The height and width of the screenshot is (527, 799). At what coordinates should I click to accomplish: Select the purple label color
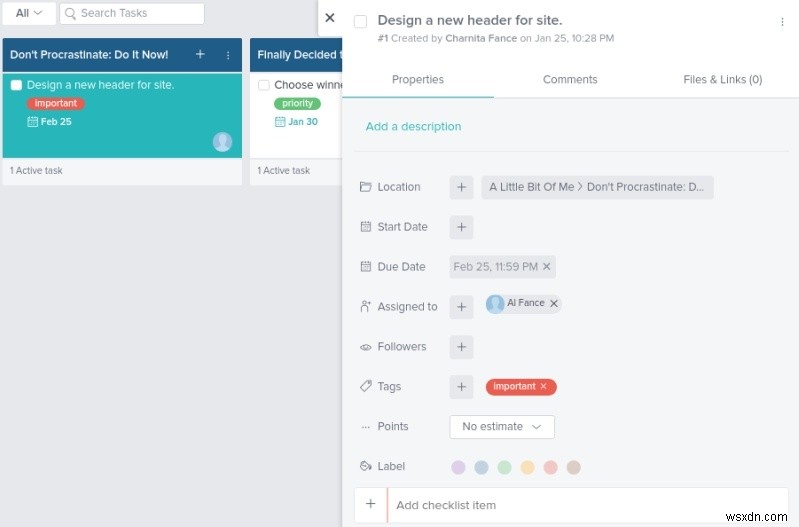(x=458, y=467)
